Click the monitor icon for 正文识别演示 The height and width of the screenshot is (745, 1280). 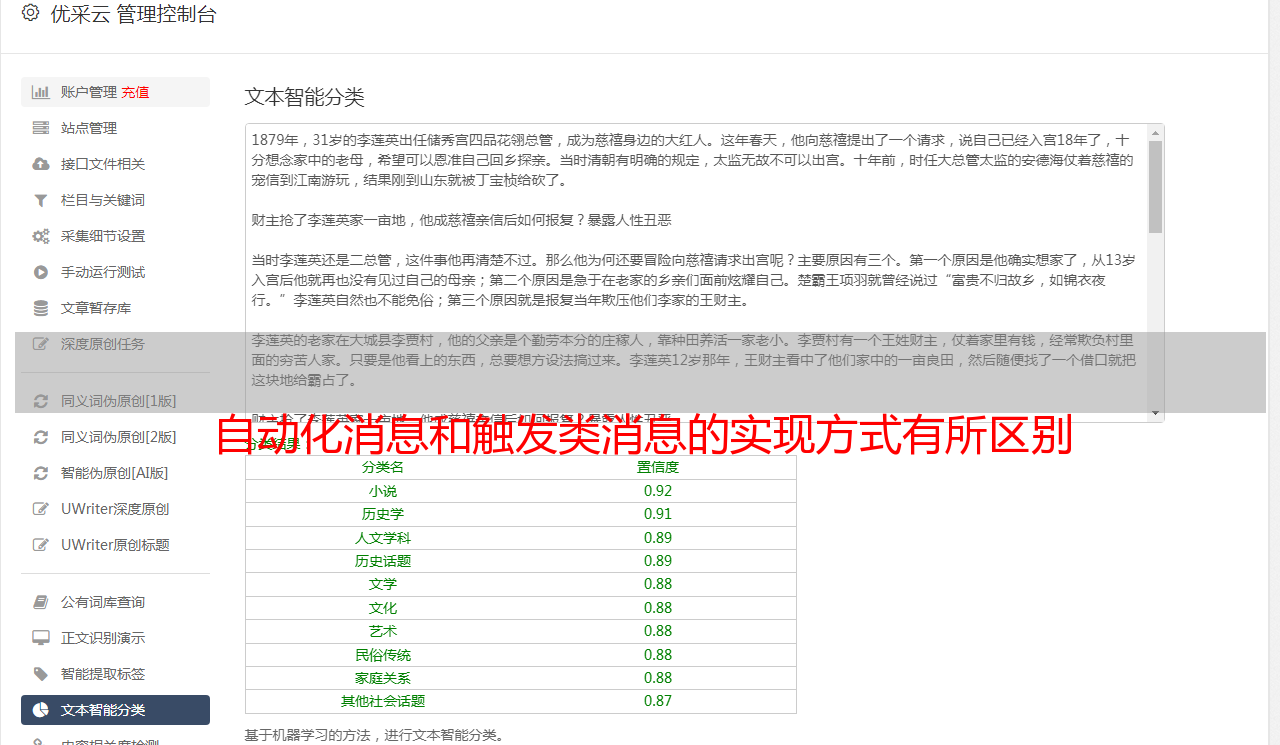(x=41, y=638)
